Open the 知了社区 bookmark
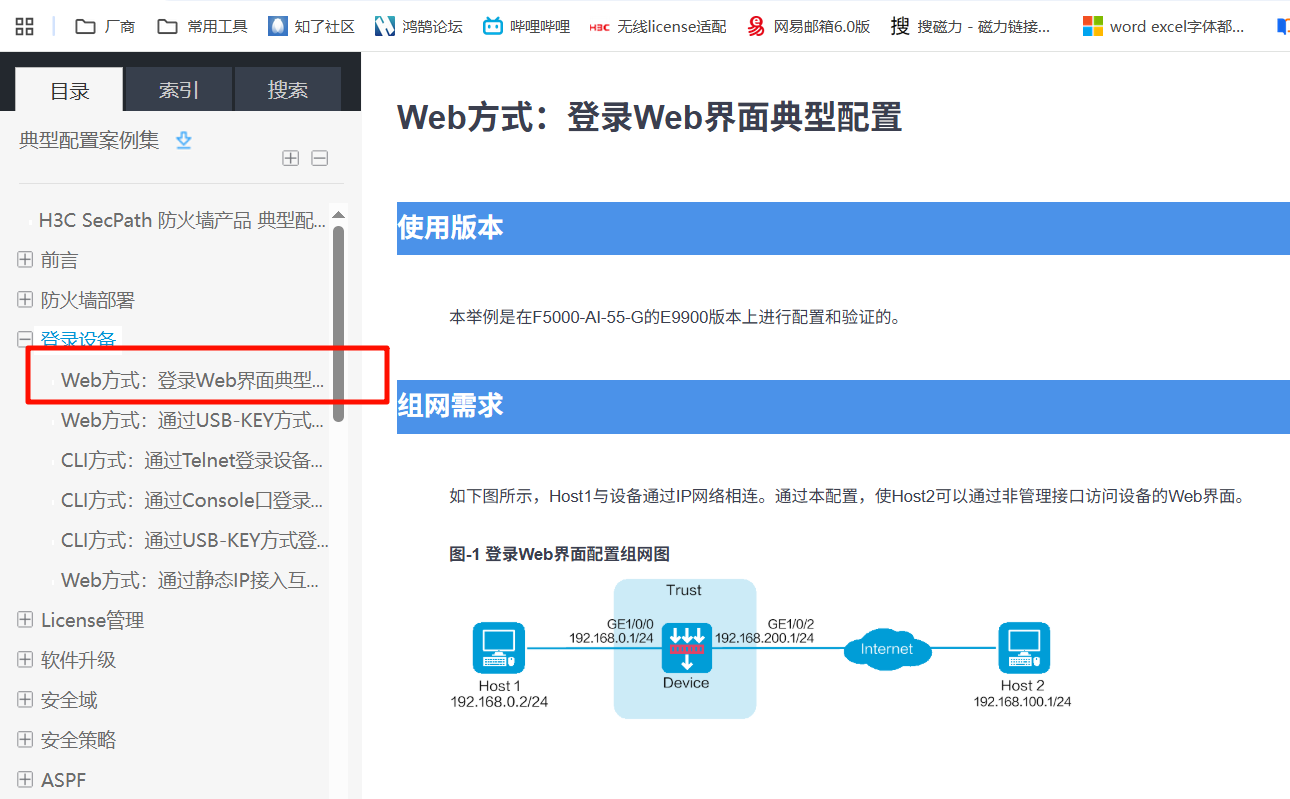This screenshot has height=799, width=1290. [312, 26]
